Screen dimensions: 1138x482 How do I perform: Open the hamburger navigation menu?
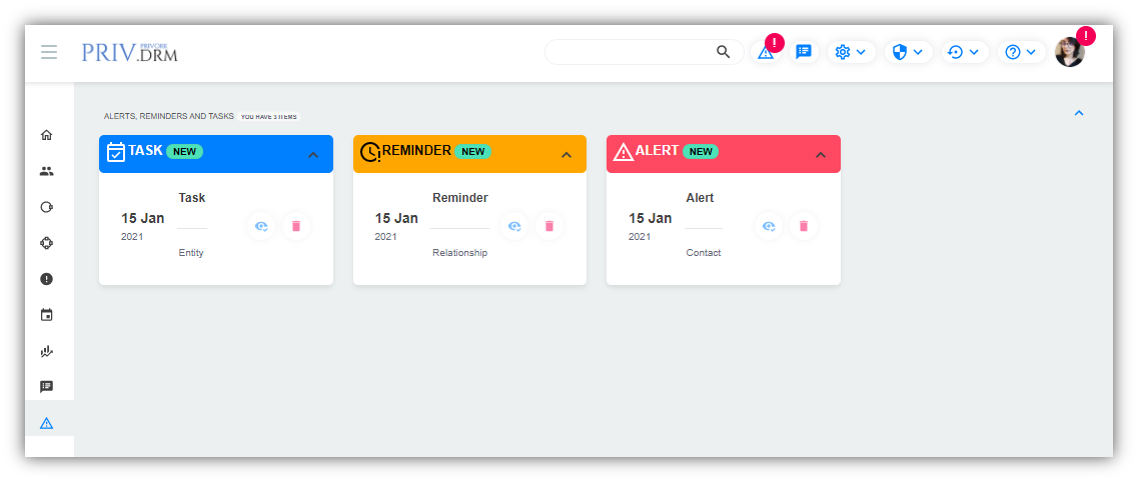click(49, 52)
